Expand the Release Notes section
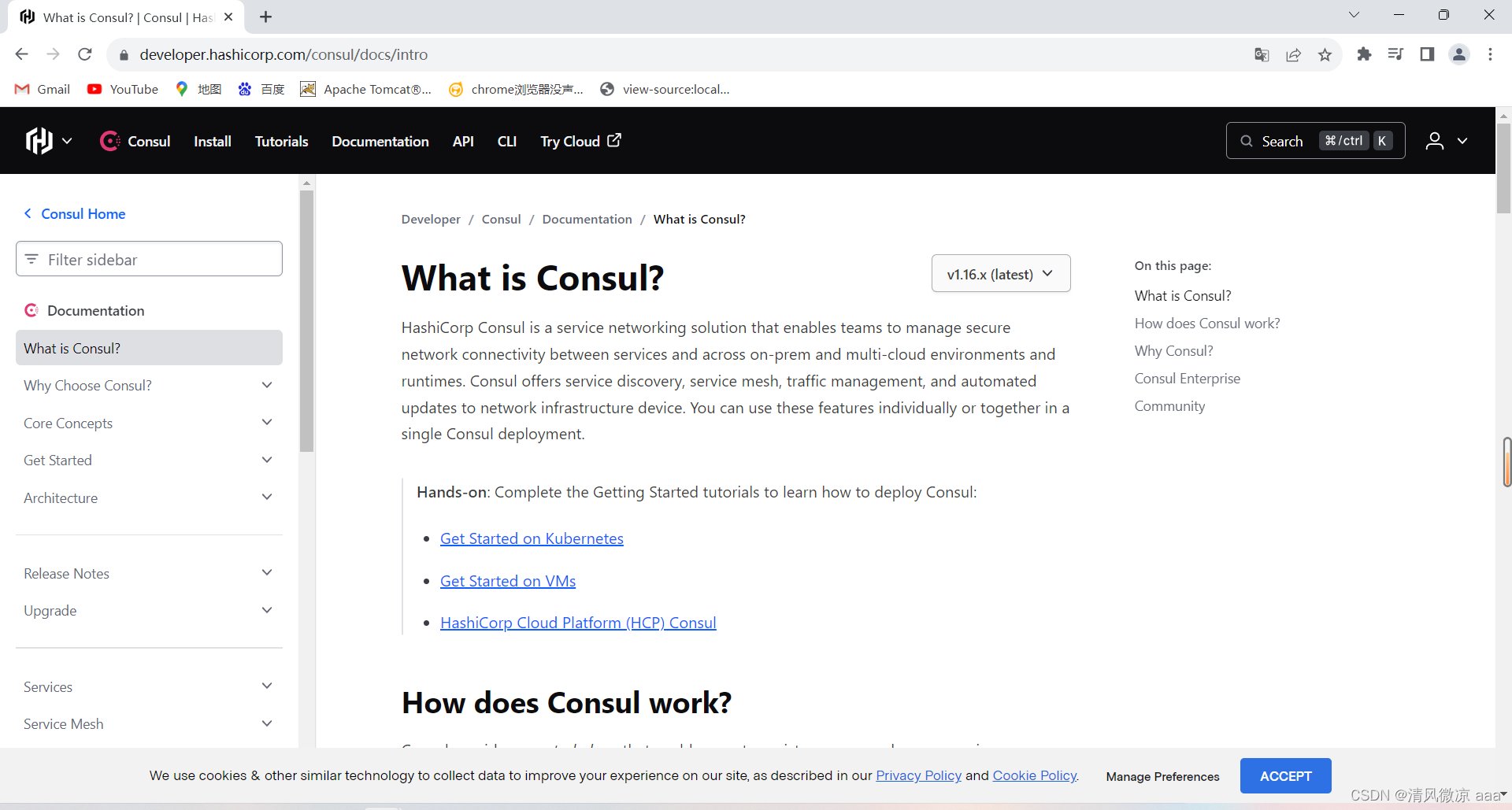 149,573
